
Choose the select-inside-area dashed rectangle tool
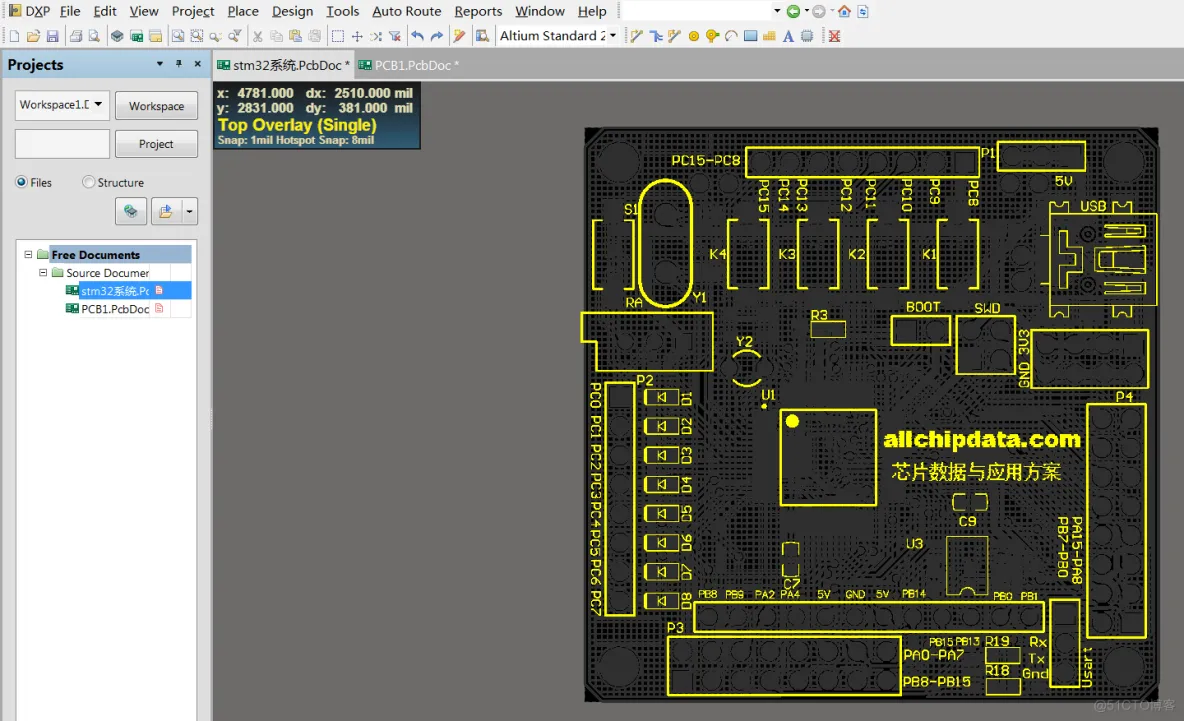click(338, 36)
